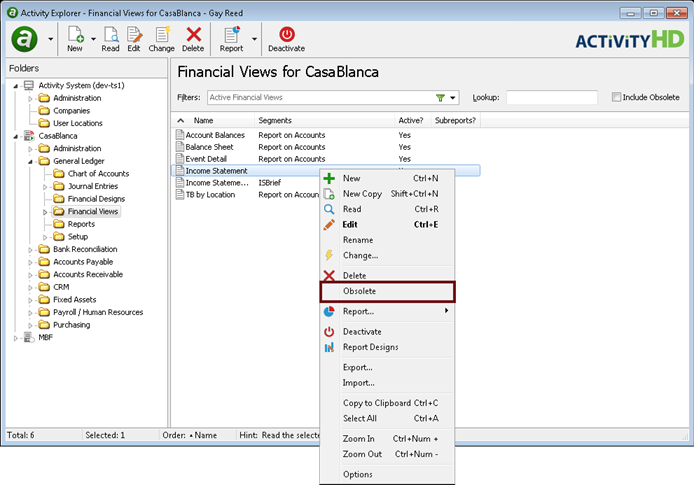
Task: Click the Report toolbar icon
Action: coord(232,35)
